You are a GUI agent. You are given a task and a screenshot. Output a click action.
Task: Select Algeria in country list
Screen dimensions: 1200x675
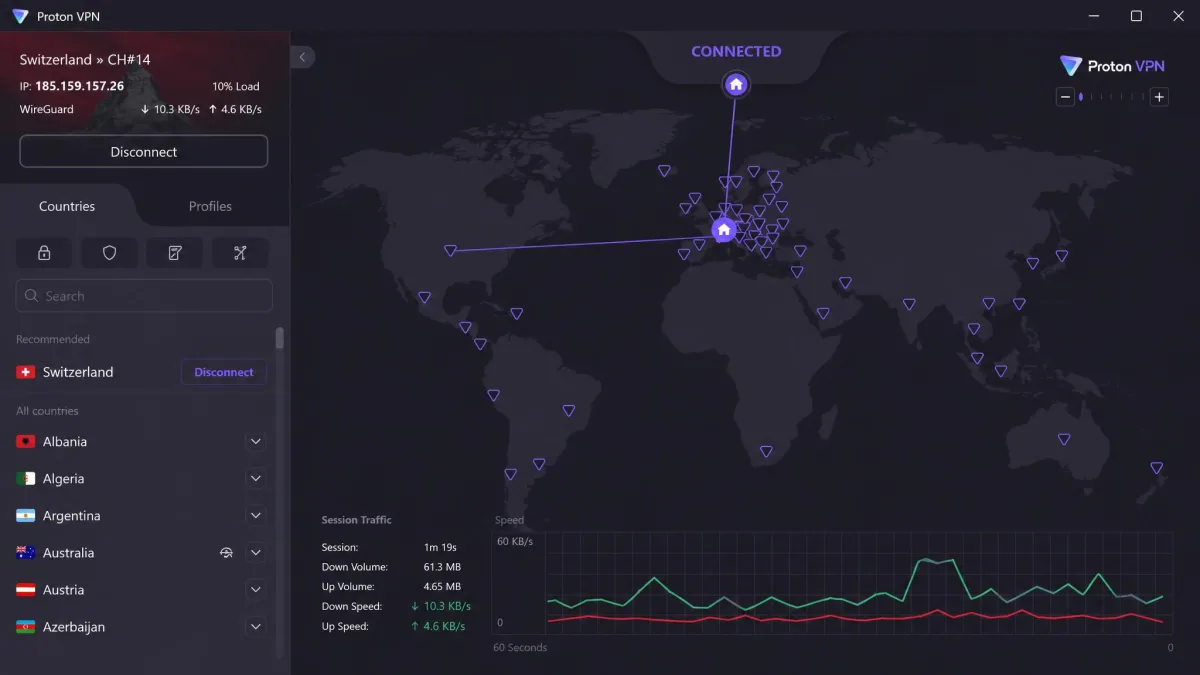[x=64, y=479]
